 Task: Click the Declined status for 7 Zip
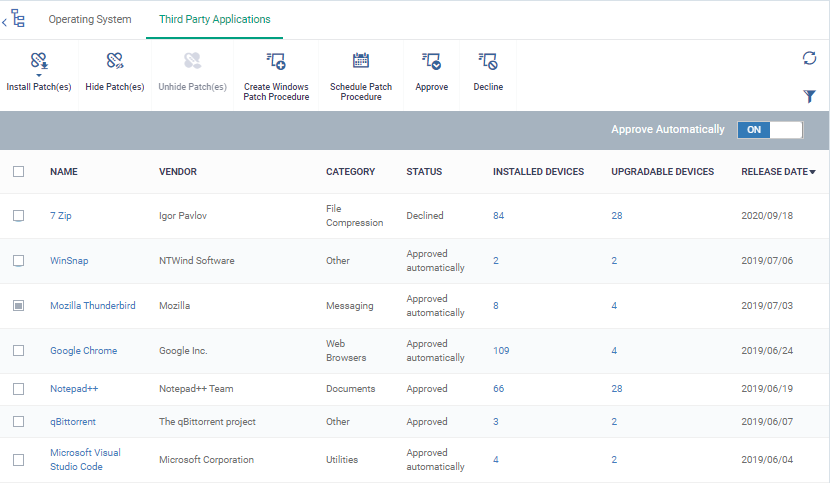click(x=425, y=216)
